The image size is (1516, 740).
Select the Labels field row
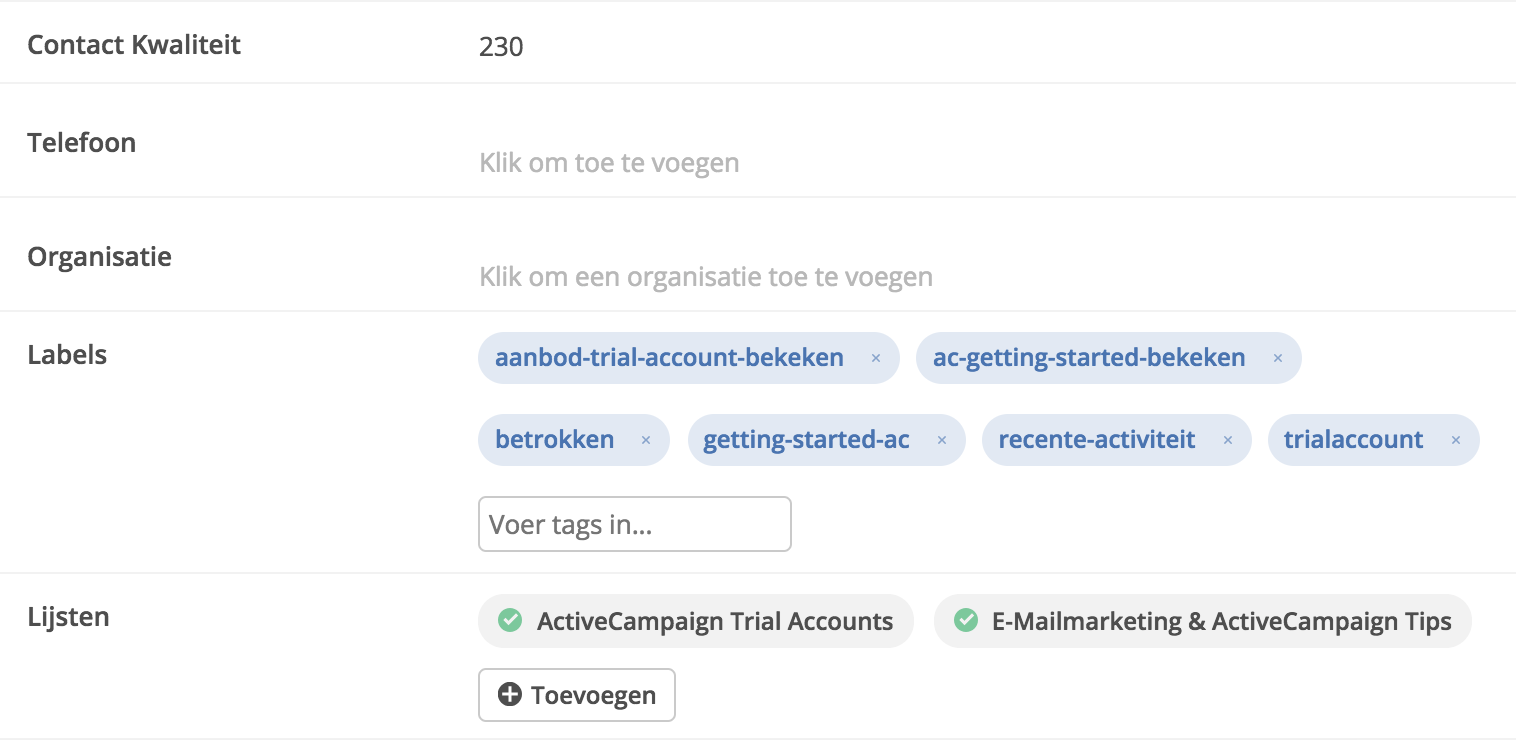click(67, 354)
